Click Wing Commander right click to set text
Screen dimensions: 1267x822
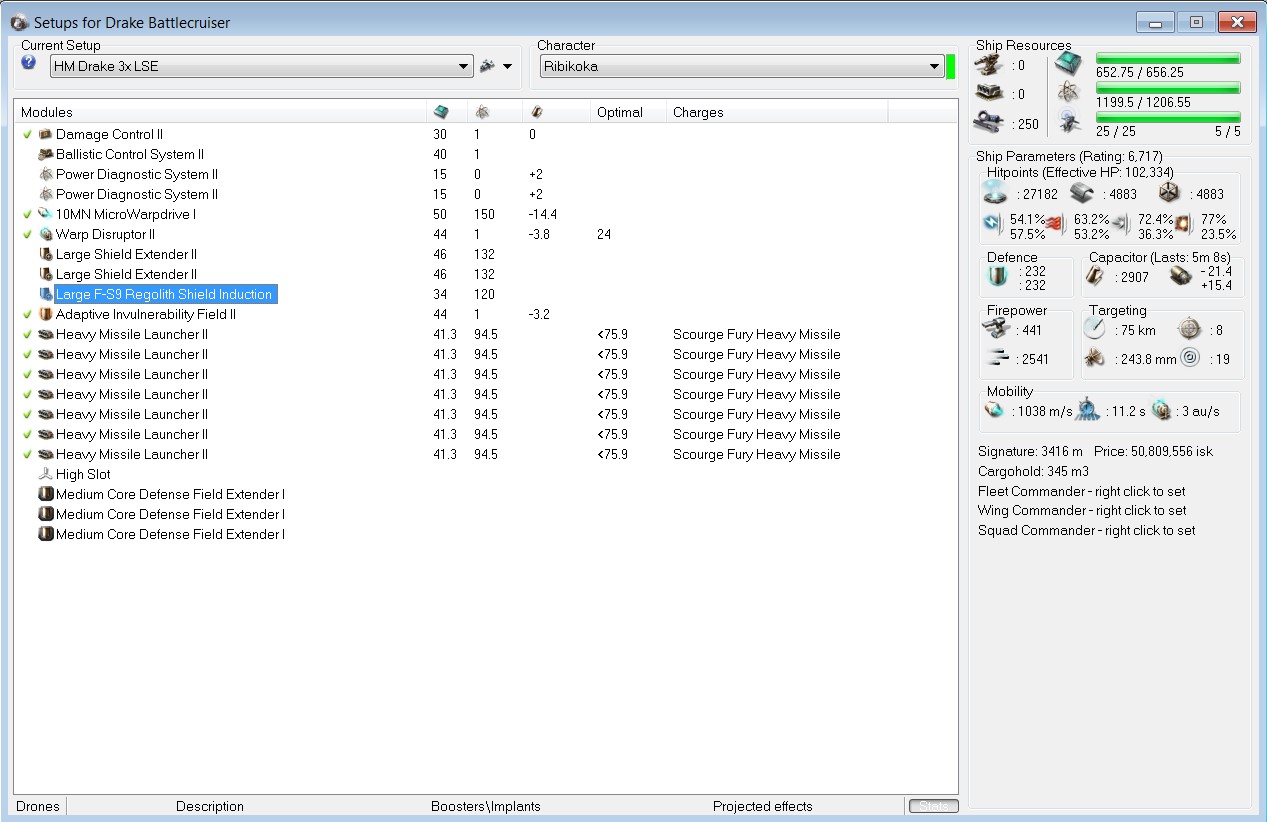click(x=1082, y=510)
